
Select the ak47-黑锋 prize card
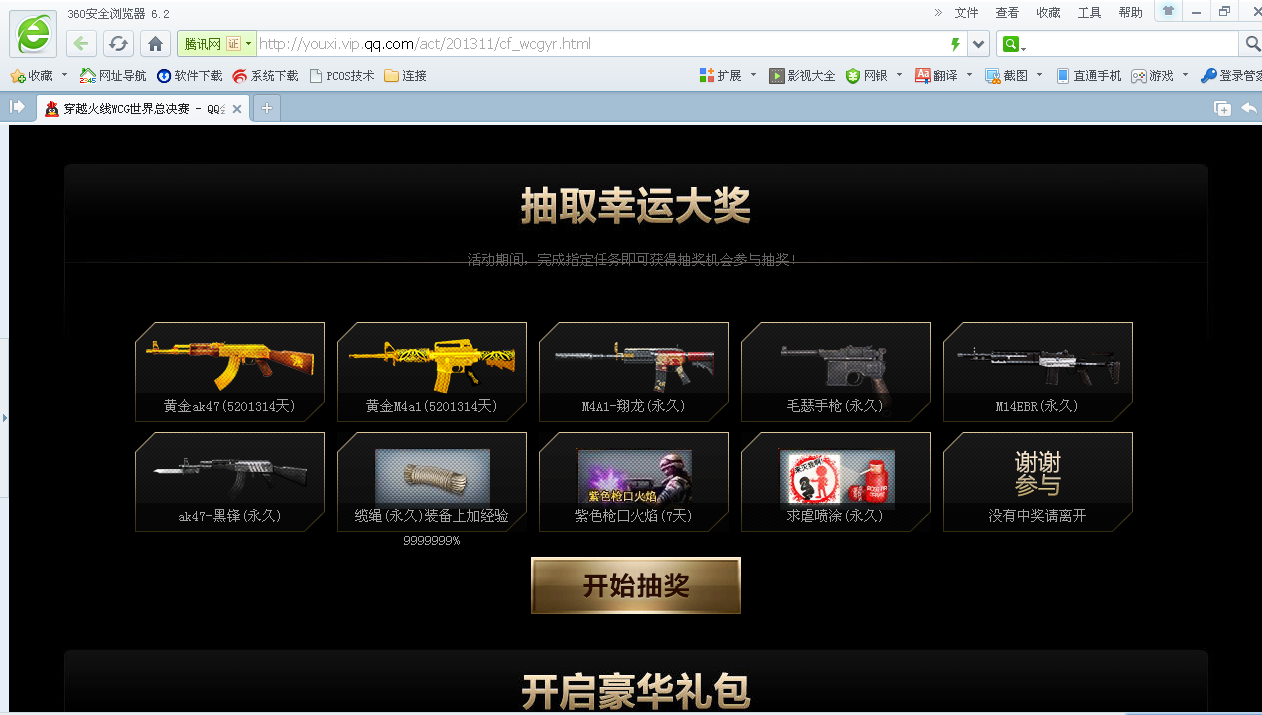(230, 481)
